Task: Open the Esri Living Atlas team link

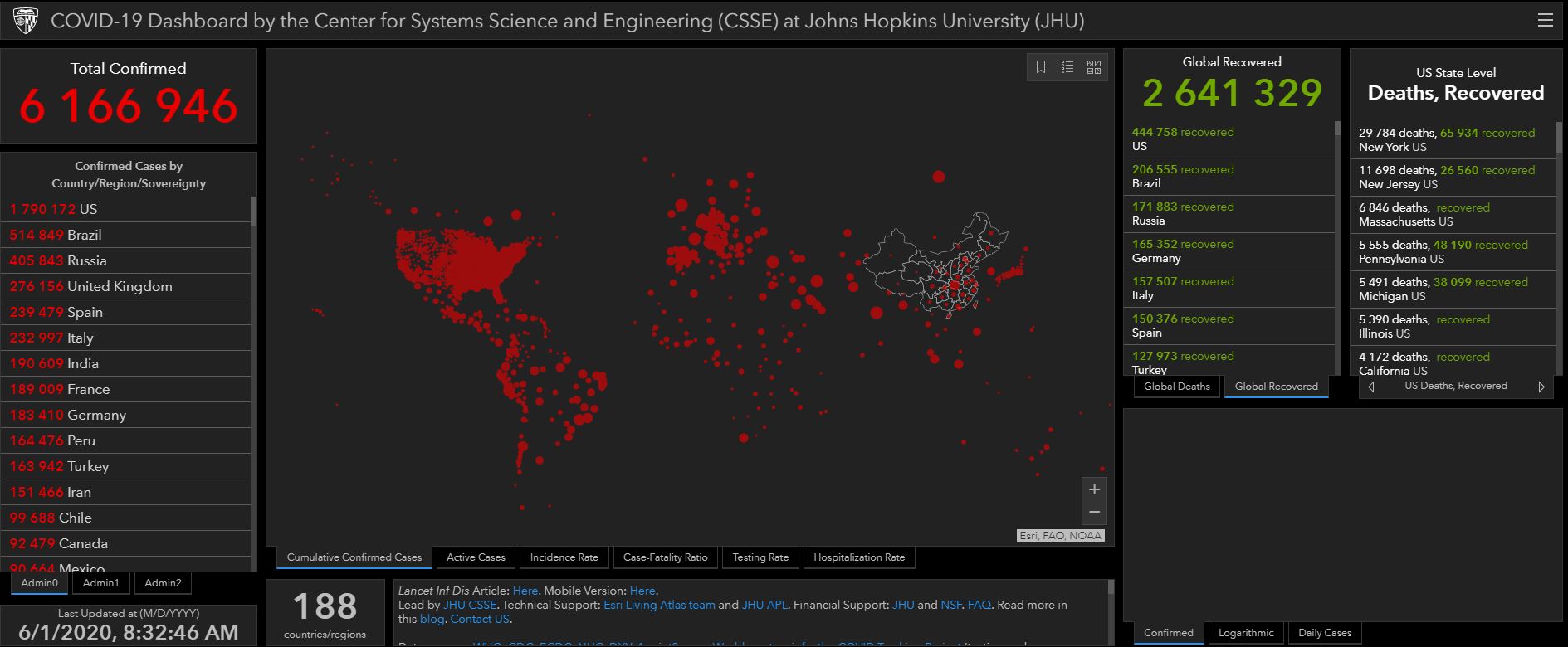Action: (659, 605)
